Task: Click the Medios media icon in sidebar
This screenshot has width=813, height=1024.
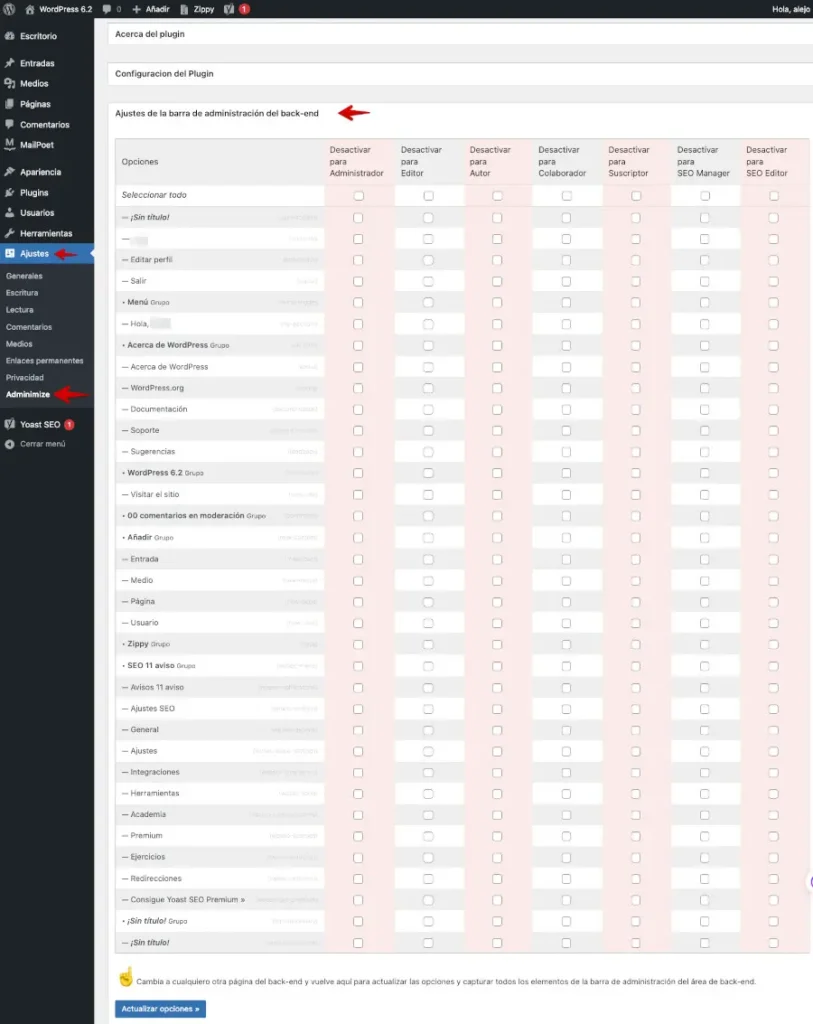Action: click(9, 83)
